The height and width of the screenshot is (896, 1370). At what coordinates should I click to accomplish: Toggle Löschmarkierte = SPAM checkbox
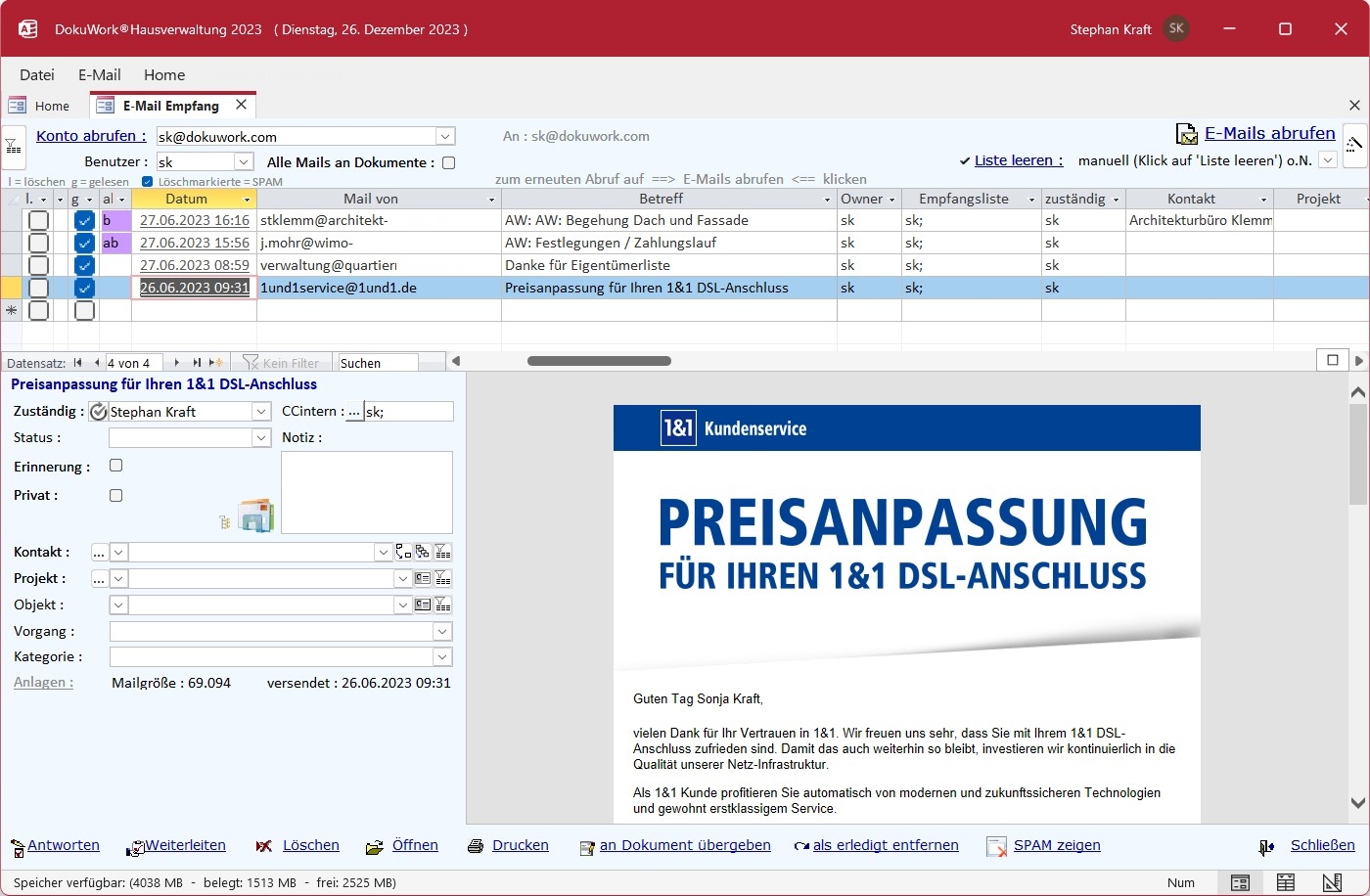click(148, 182)
